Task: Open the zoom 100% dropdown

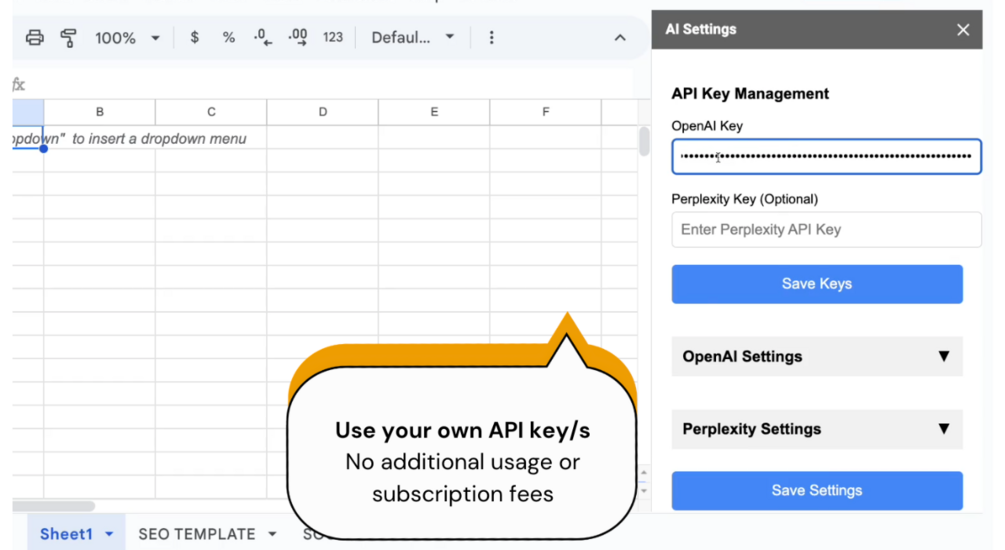Action: (x=127, y=38)
